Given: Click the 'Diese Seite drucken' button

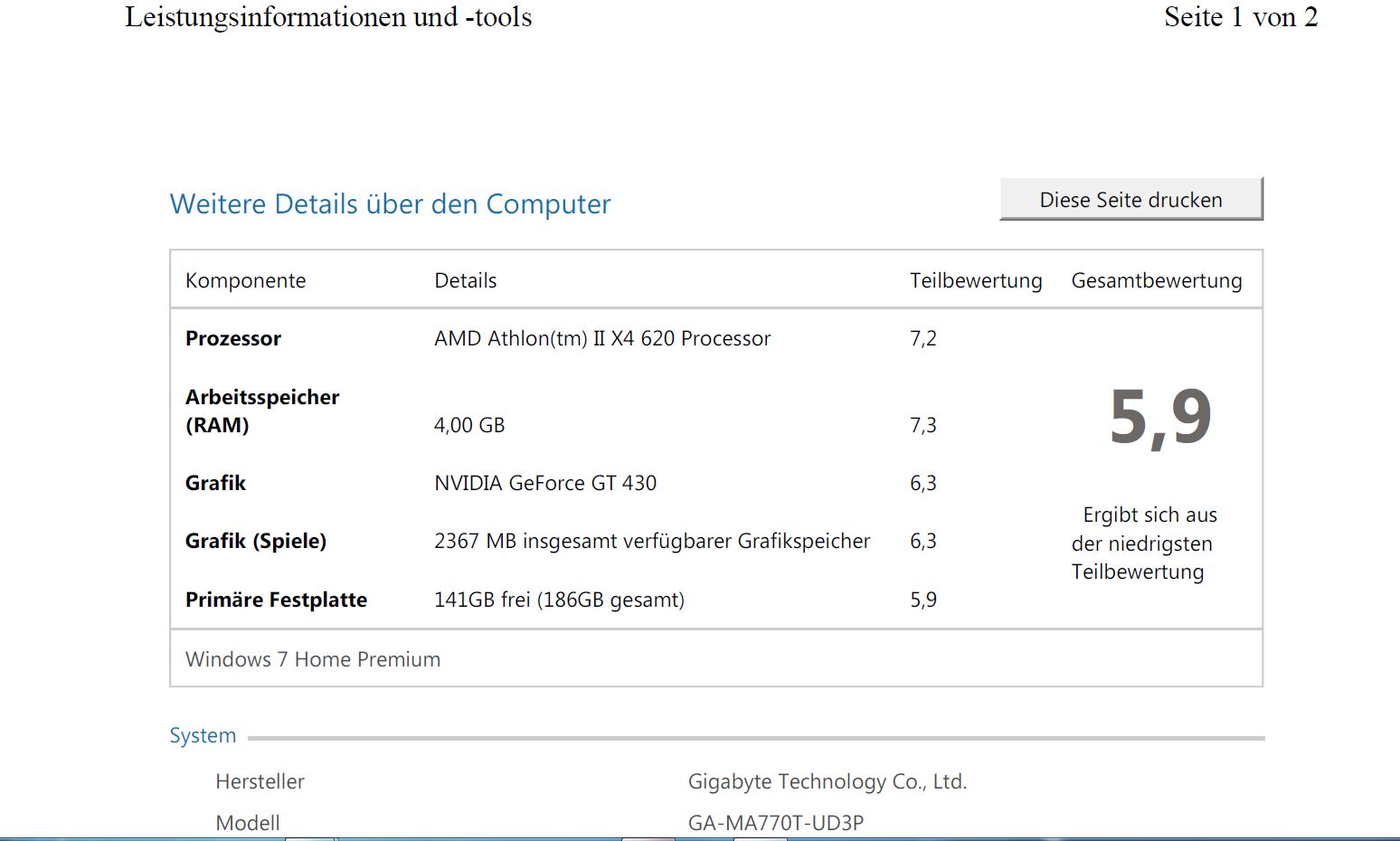Looking at the screenshot, I should point(1130,200).
